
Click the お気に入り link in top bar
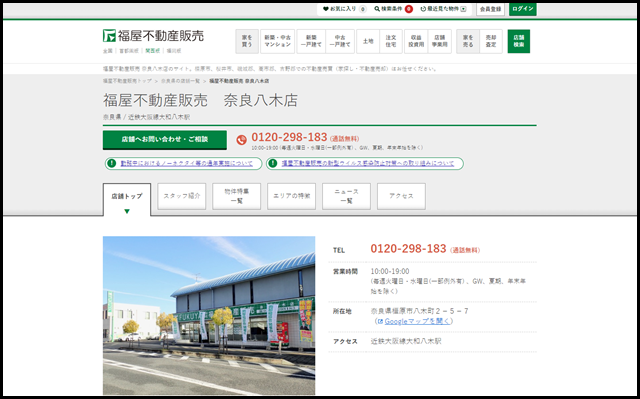click(343, 9)
